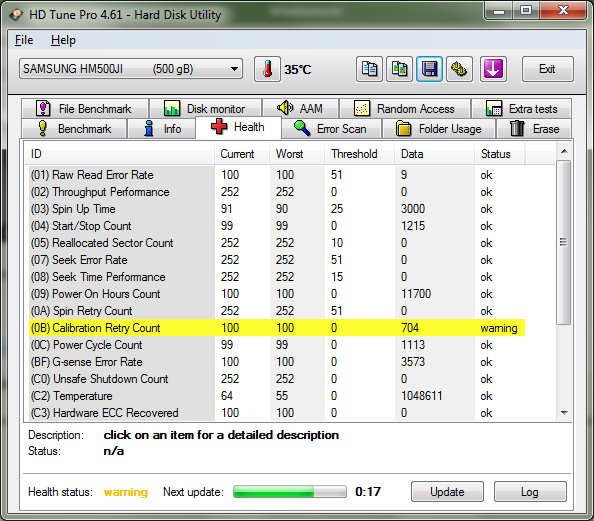This screenshot has width=594, height=521.
Task: Click the purple download arrow icon
Action: tap(493, 69)
